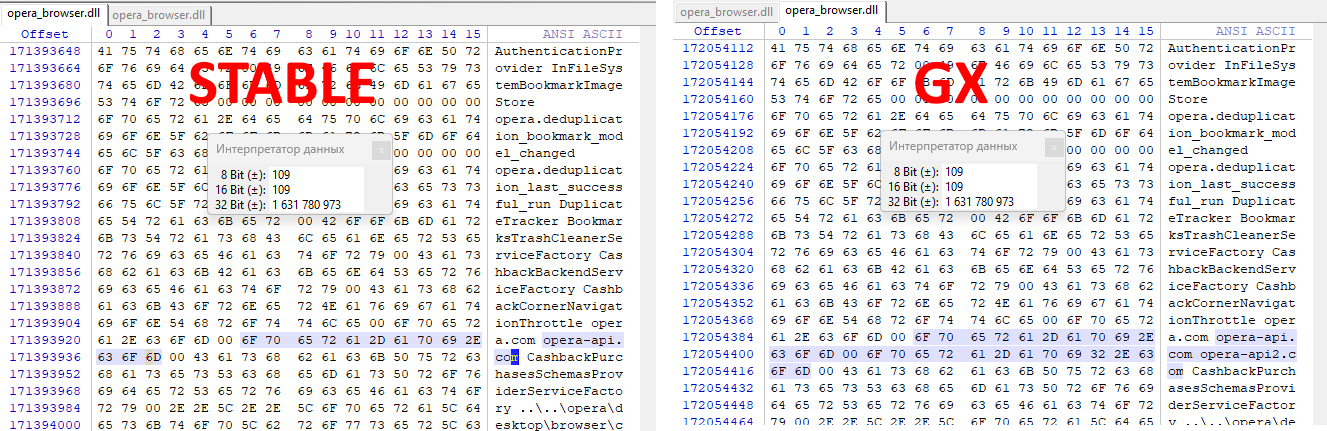This screenshot has width=1327, height=431.
Task: Select offset row 171393808
Action: click(45, 220)
